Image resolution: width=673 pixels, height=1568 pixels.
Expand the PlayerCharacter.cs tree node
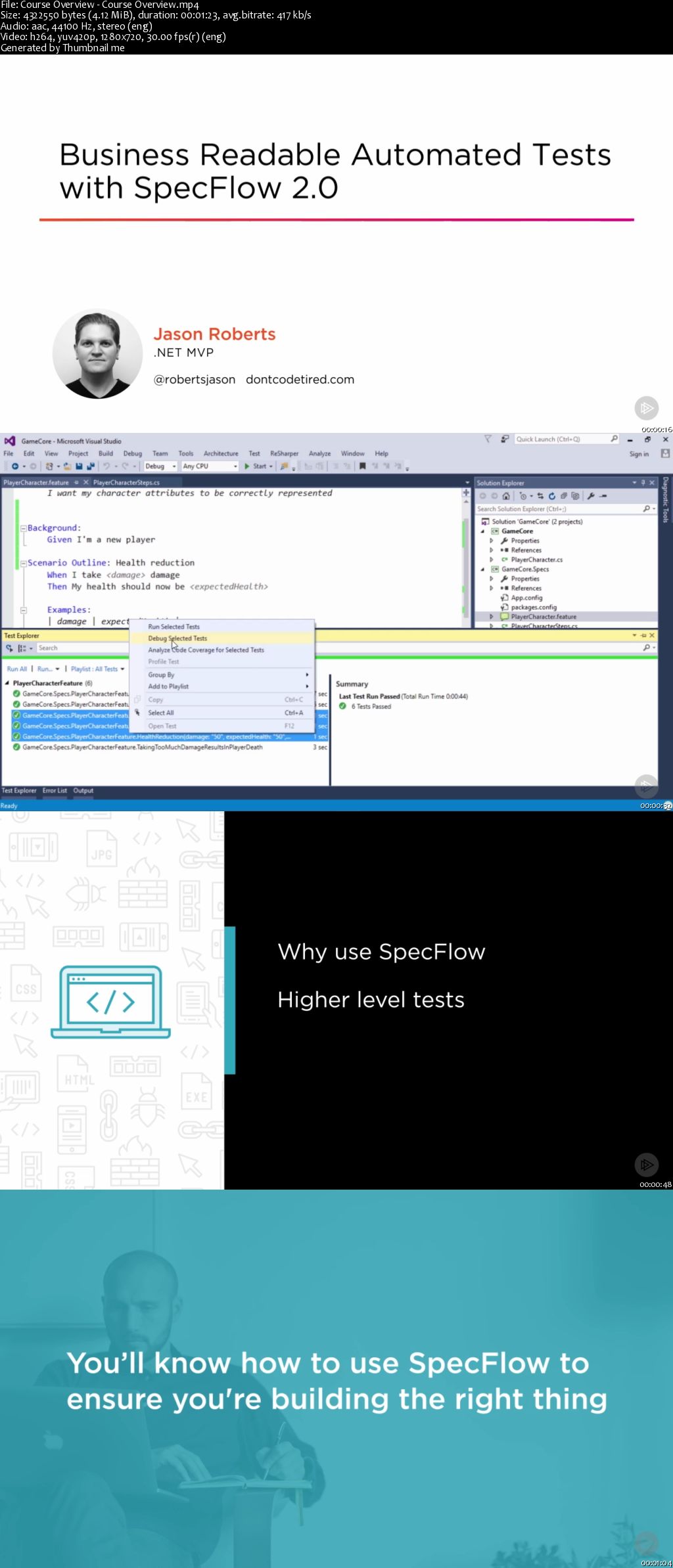(491, 560)
